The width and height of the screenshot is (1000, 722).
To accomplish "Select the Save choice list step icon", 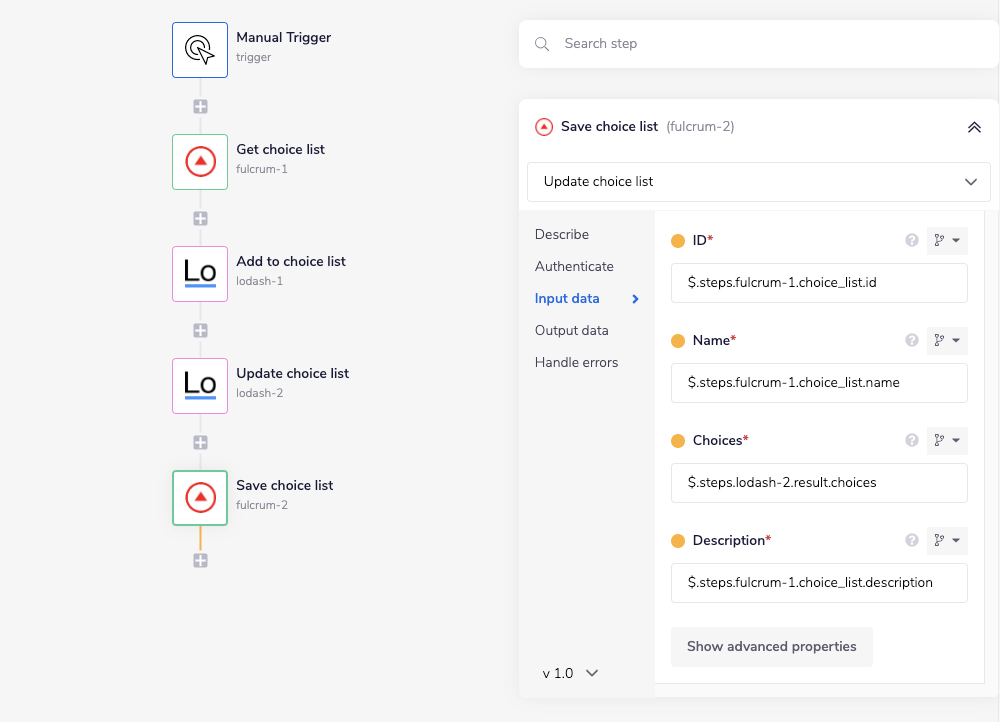I will [200, 497].
